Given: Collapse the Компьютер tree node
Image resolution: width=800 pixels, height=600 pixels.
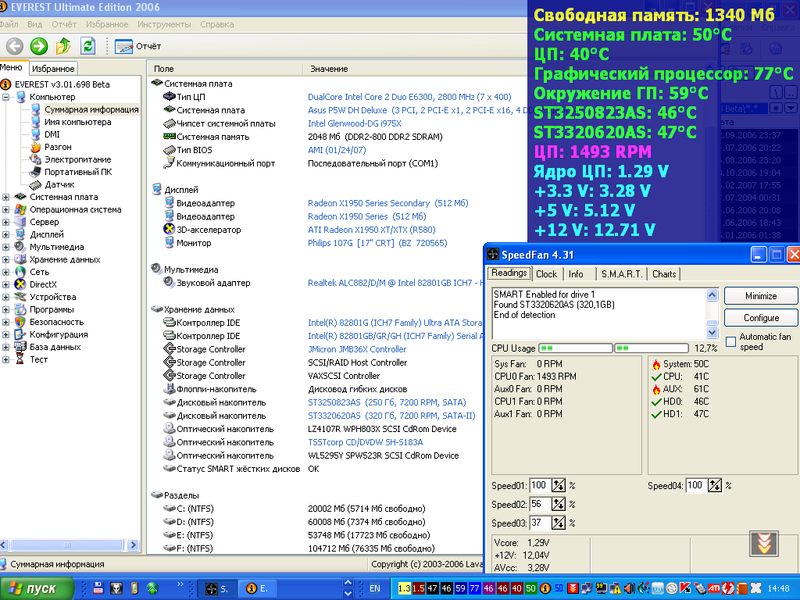Looking at the screenshot, I should tap(6, 97).
